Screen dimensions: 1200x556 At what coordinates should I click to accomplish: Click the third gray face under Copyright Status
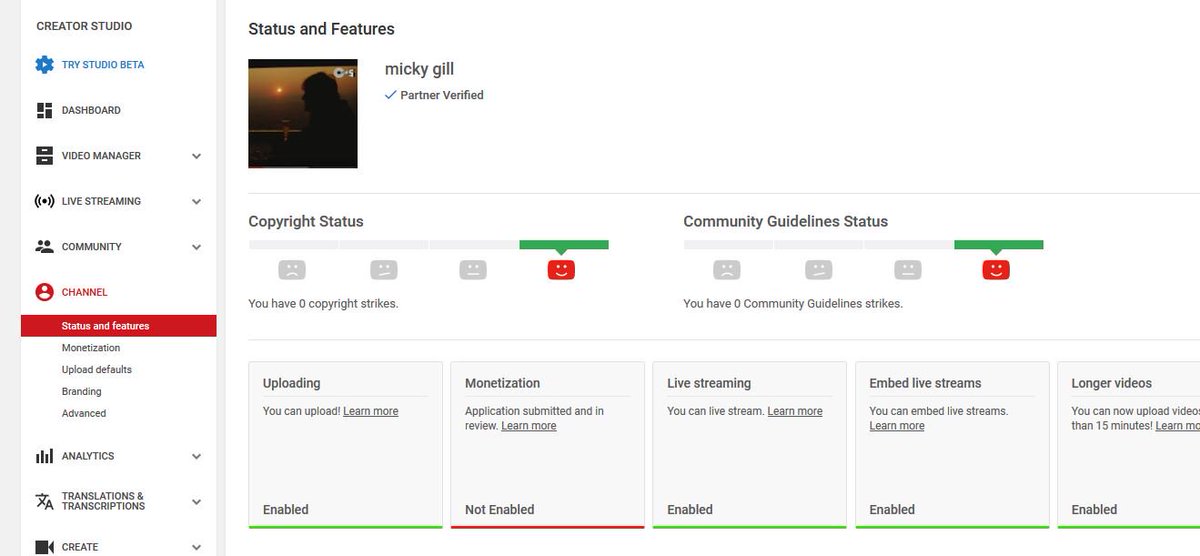click(474, 269)
